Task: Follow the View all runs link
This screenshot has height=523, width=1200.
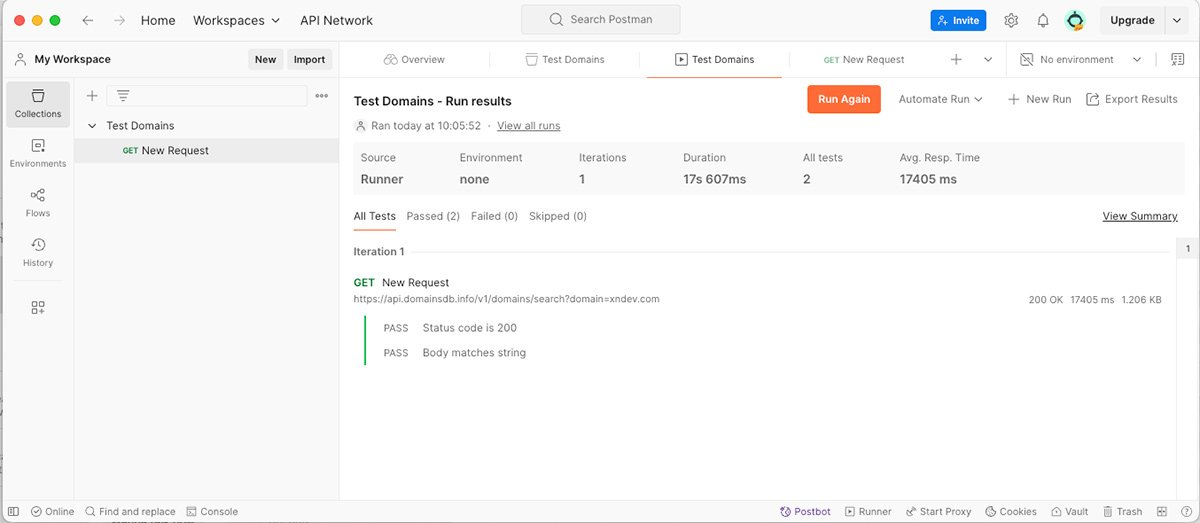Action: [528, 126]
